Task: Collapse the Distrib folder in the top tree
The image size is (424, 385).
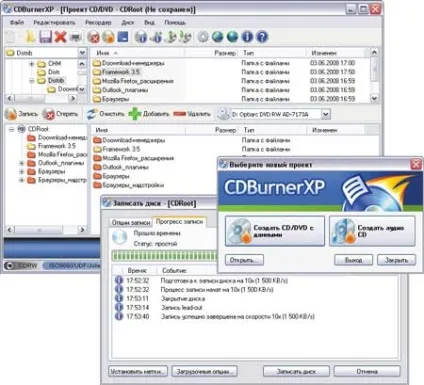Action: click(x=32, y=81)
